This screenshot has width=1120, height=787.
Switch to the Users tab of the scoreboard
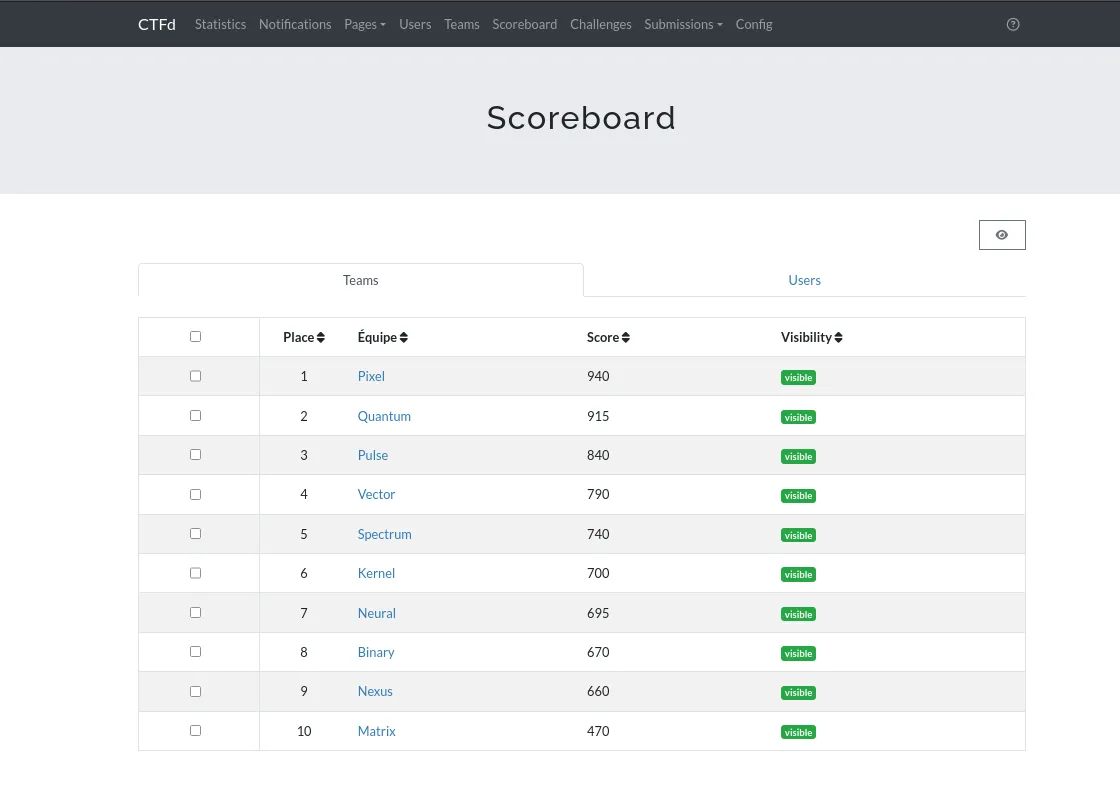[x=804, y=280]
